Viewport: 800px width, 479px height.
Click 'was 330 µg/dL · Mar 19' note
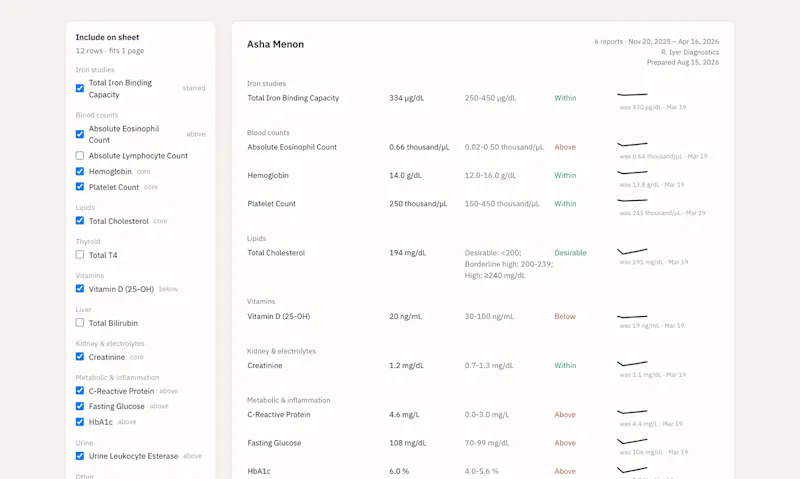click(x=653, y=108)
